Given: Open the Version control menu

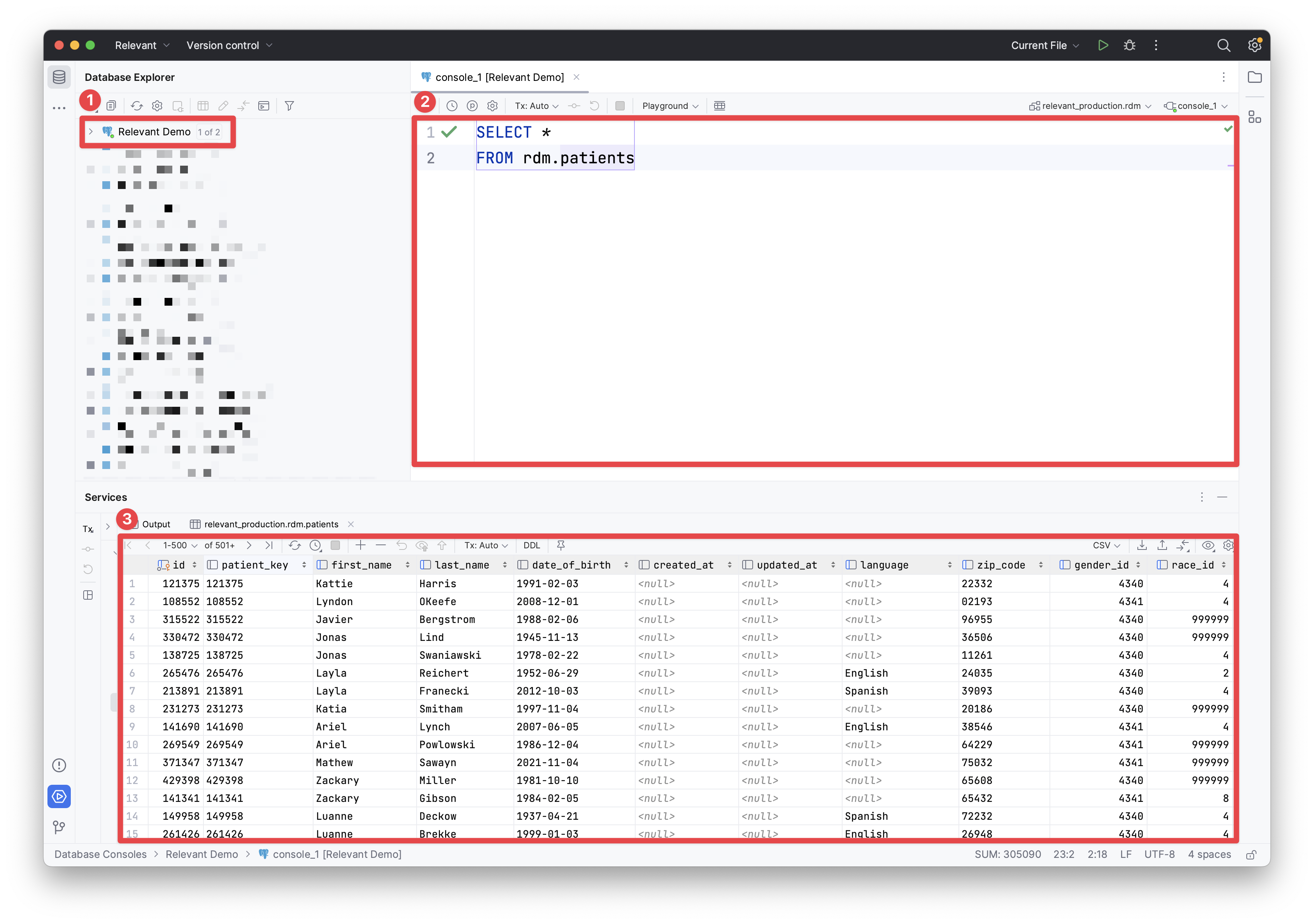Looking at the screenshot, I should tap(229, 45).
